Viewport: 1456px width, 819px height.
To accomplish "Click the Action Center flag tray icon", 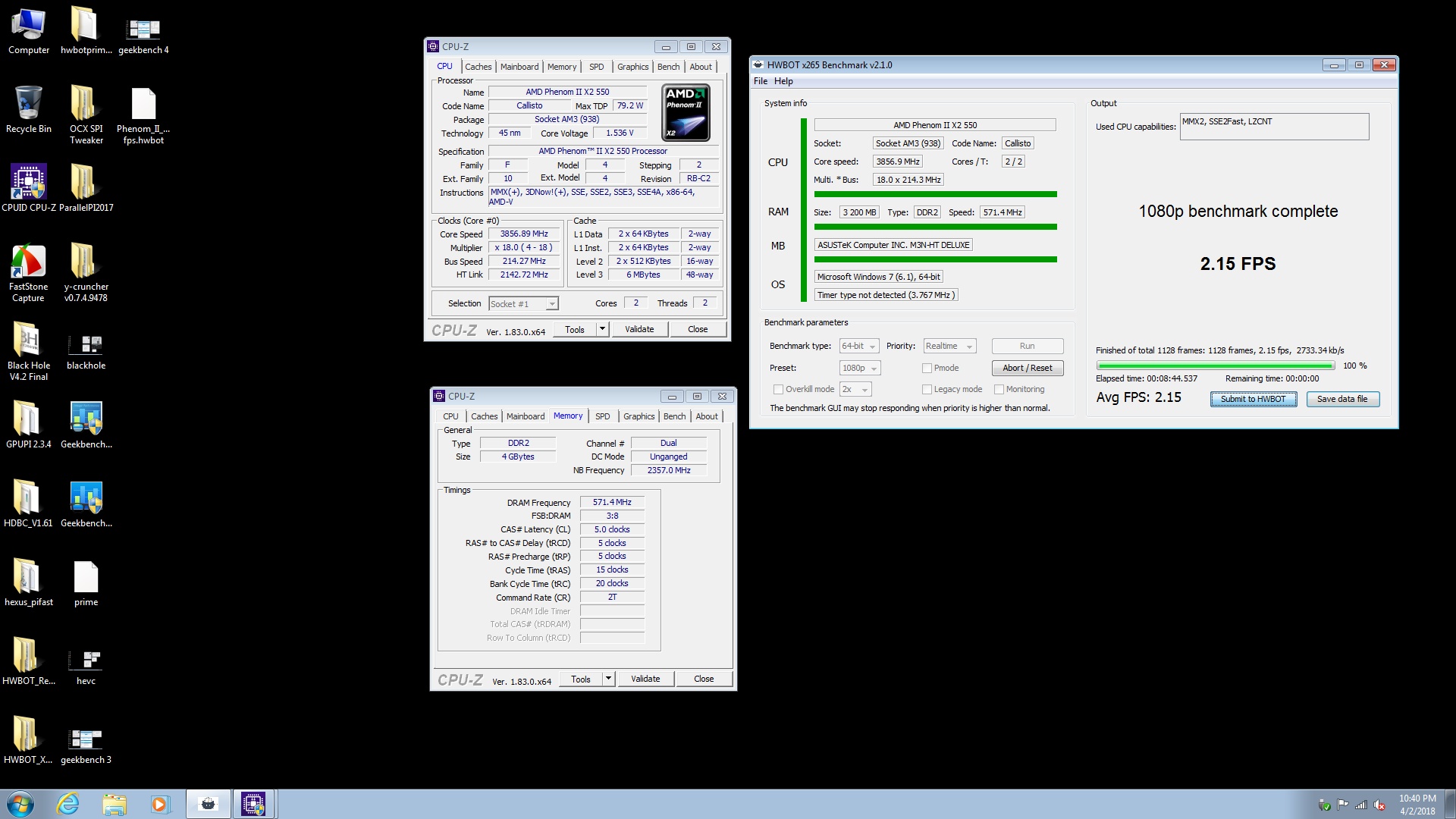I will (x=1342, y=805).
